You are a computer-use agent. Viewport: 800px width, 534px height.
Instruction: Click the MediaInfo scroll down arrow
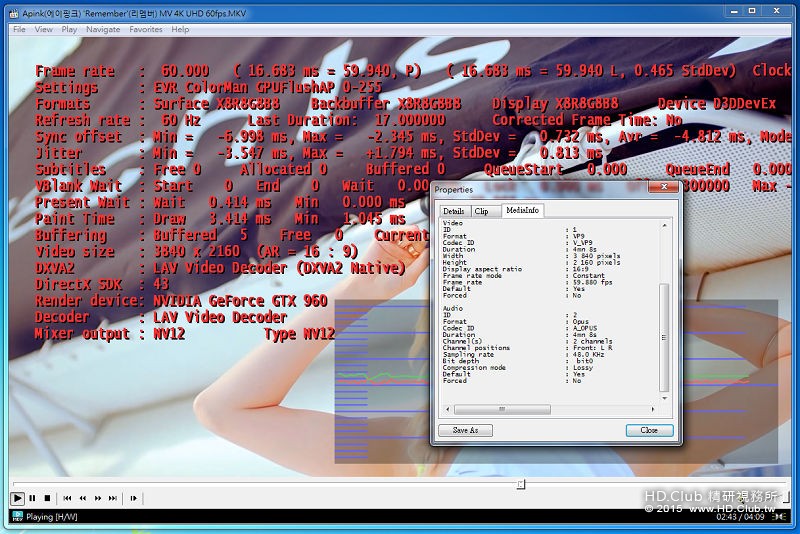click(x=664, y=398)
